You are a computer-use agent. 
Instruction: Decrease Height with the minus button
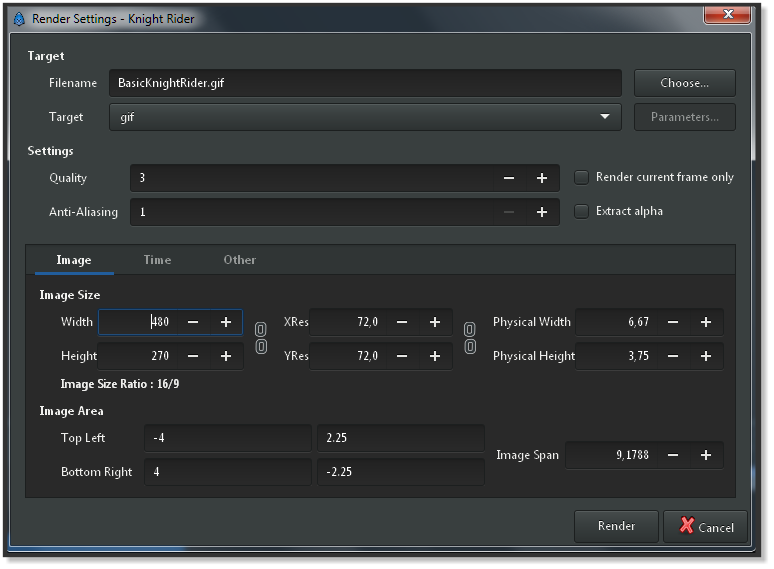[x=193, y=356]
